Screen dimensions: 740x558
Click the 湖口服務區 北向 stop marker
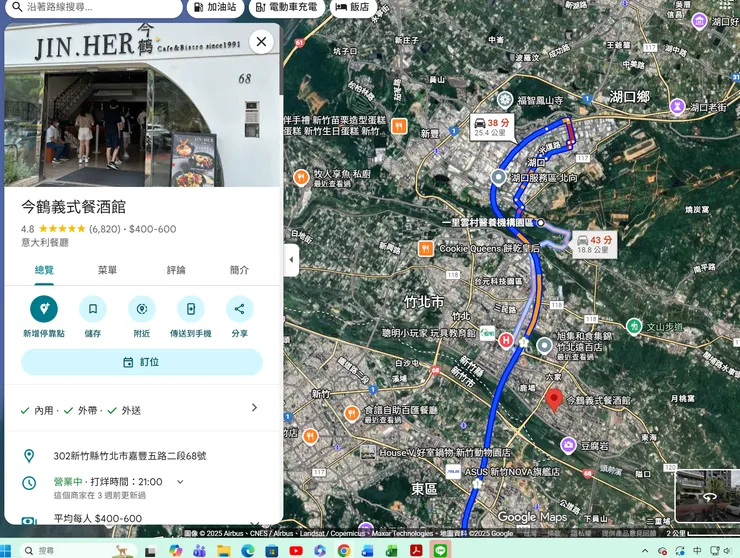point(498,178)
